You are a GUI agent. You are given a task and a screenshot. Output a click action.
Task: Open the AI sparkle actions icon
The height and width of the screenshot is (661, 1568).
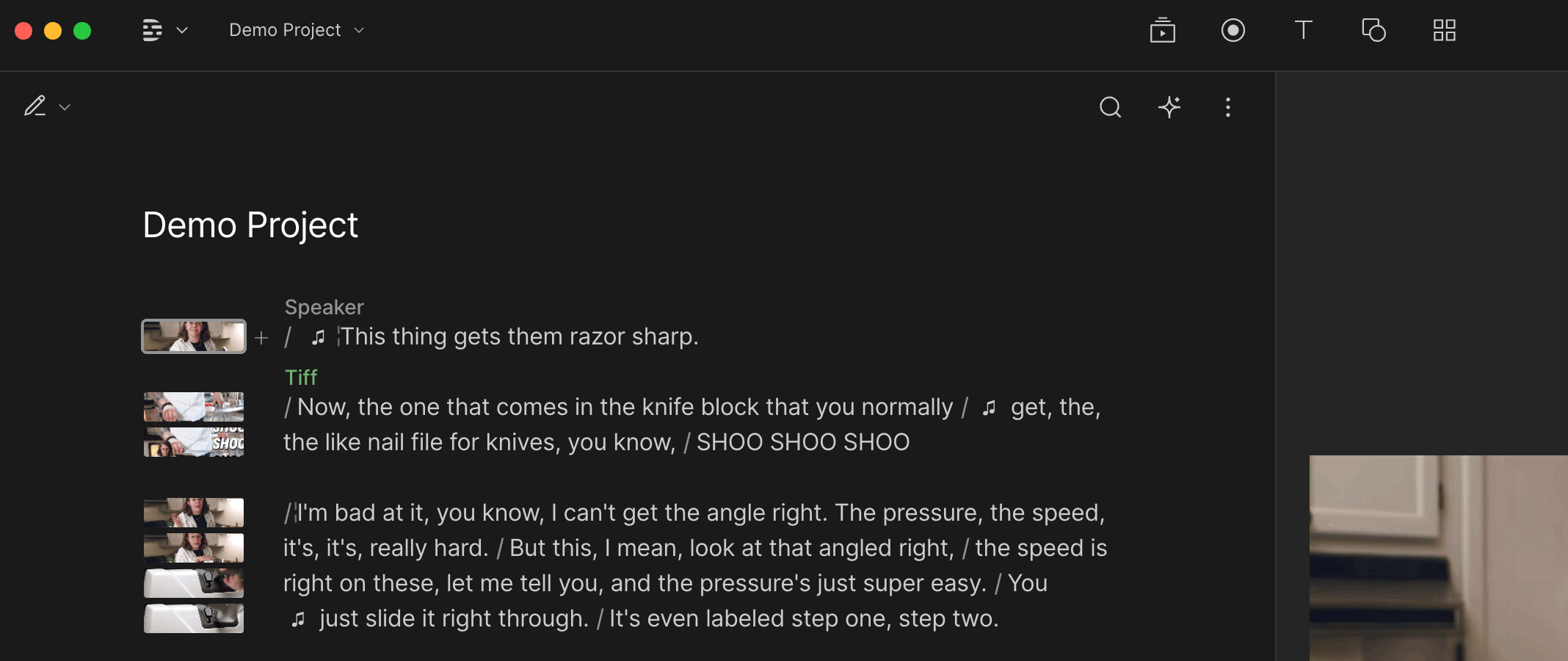(1169, 107)
